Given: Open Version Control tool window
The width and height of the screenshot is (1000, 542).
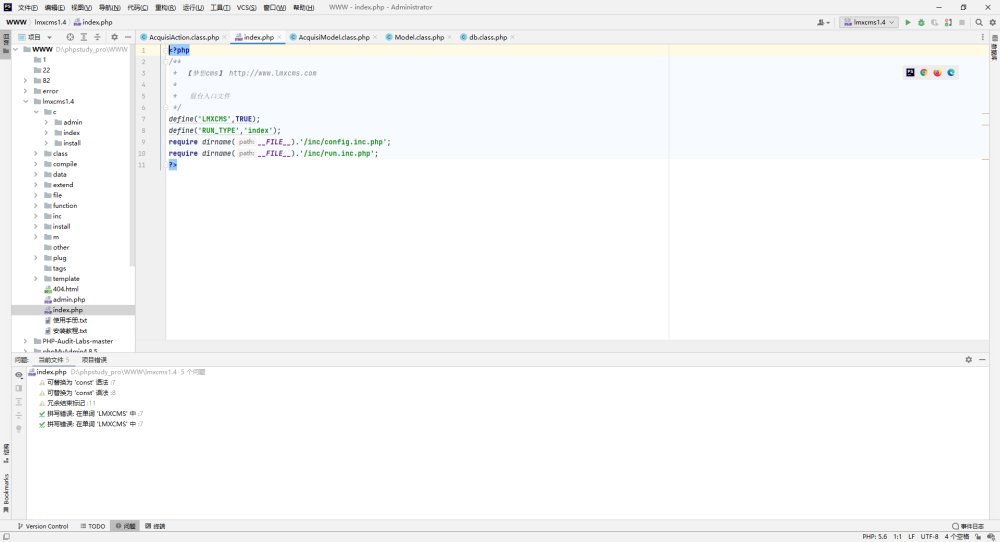Looking at the screenshot, I should tap(43, 526).
